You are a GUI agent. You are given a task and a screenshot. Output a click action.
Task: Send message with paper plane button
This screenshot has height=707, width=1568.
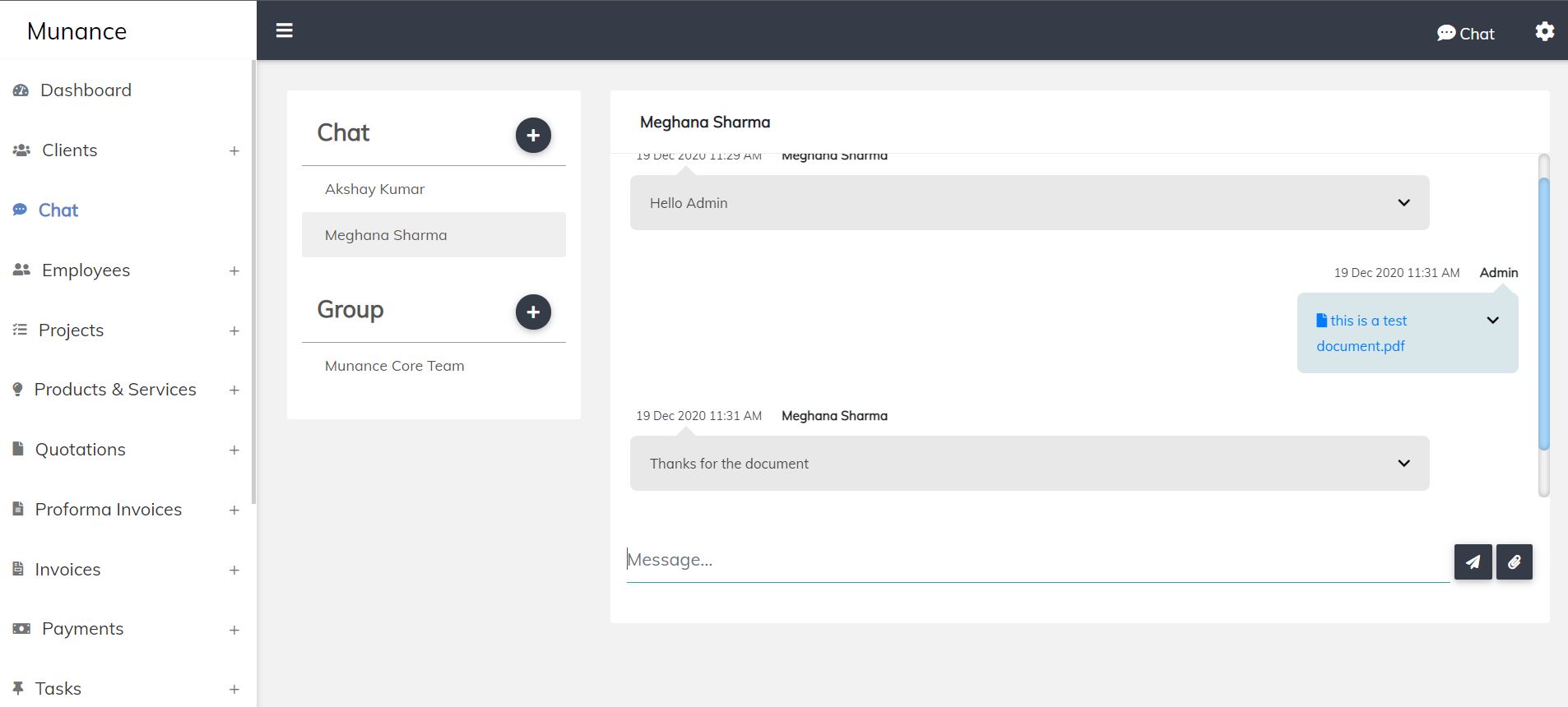coord(1473,562)
